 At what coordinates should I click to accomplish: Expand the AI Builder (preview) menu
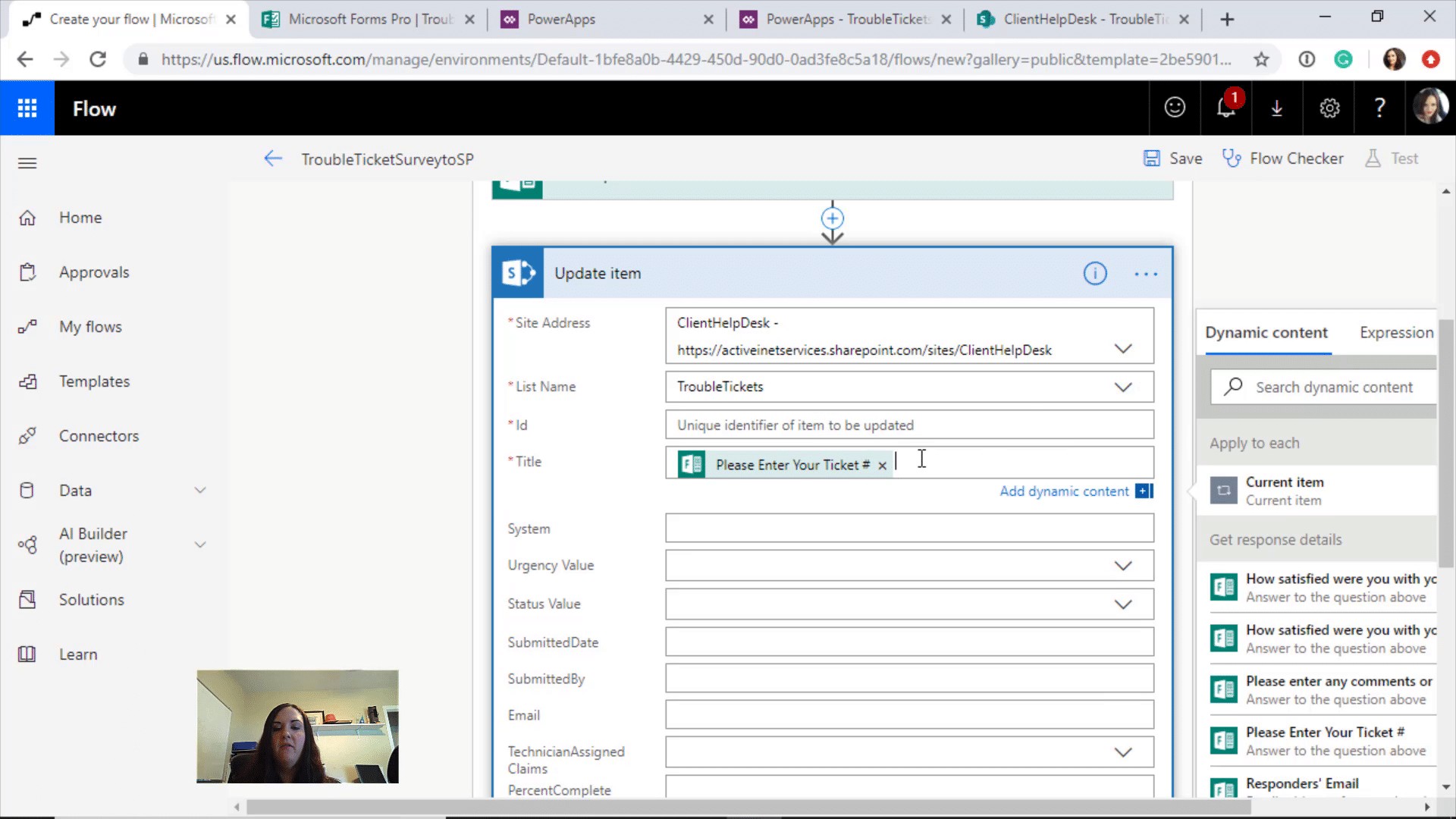(x=200, y=544)
